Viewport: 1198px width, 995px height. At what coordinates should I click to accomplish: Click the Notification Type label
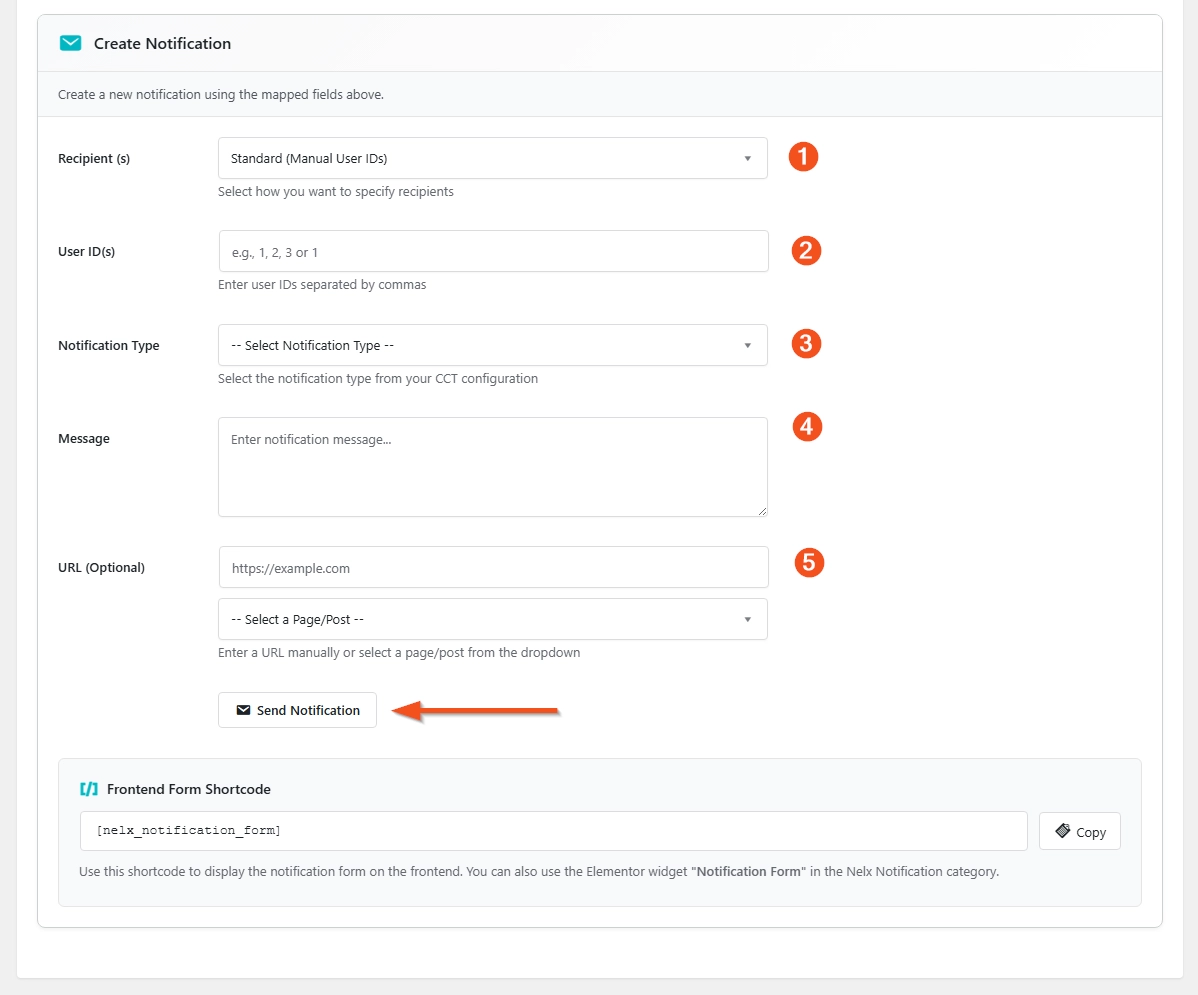tap(108, 345)
